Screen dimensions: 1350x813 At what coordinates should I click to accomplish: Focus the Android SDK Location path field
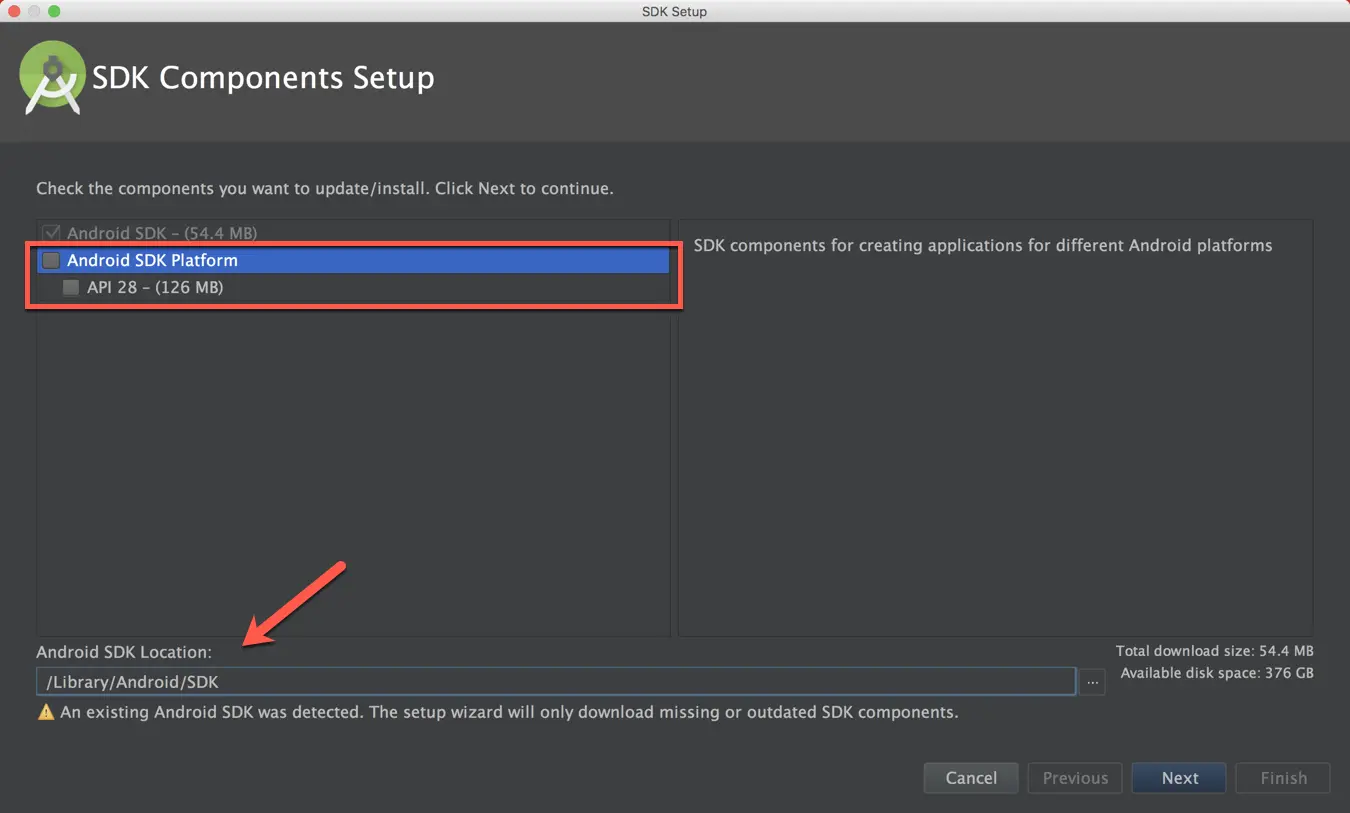[x=556, y=682]
